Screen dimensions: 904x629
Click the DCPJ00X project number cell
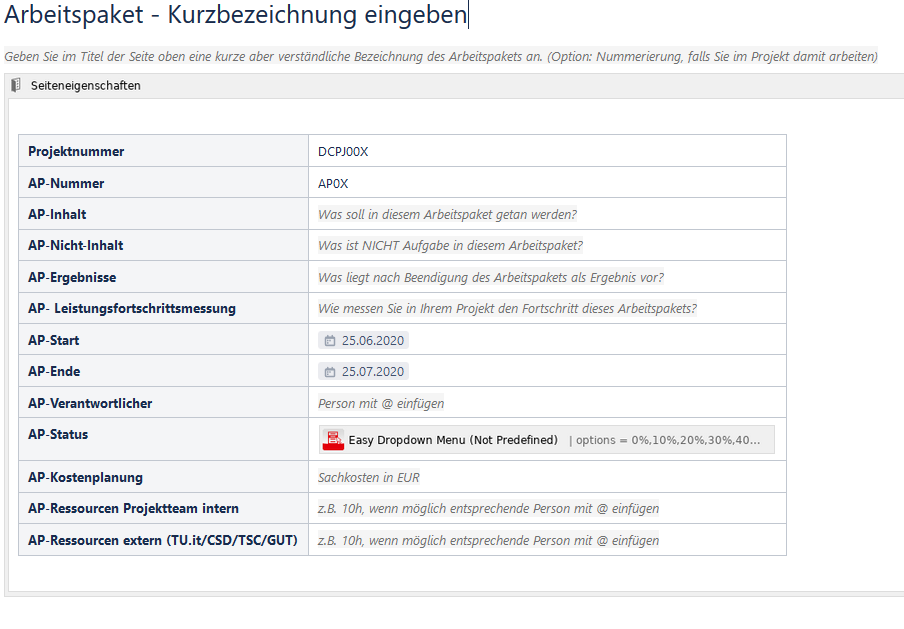[x=547, y=151]
